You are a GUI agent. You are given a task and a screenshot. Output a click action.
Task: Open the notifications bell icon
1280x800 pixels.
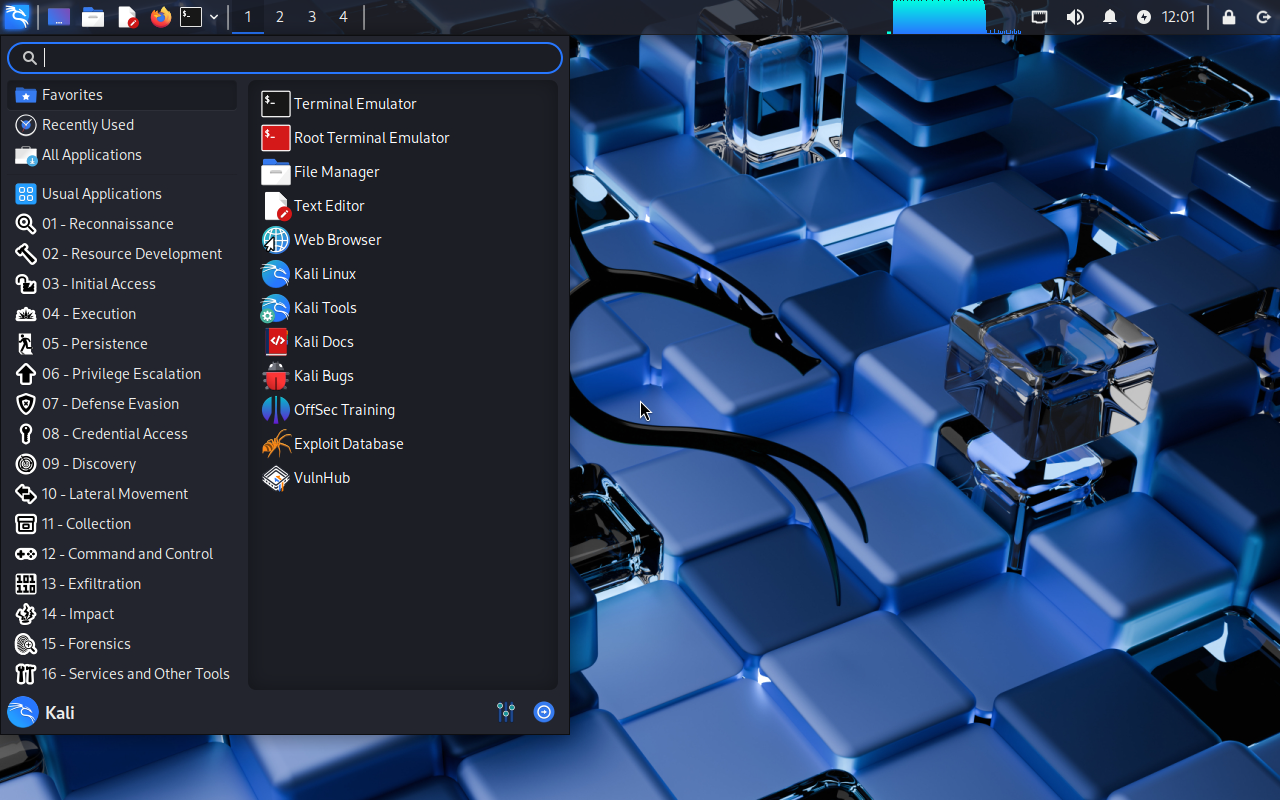(x=1110, y=17)
